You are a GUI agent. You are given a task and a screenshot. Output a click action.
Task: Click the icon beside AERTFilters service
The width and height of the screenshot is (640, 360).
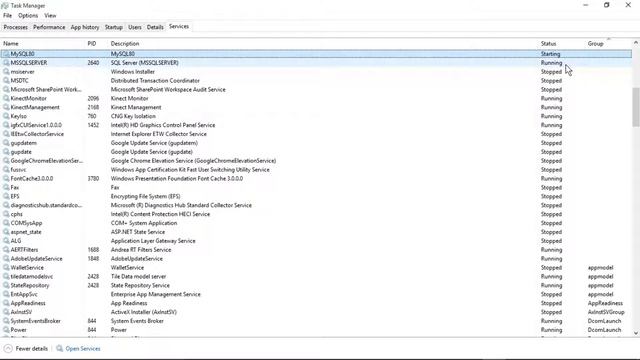click(x=6, y=249)
